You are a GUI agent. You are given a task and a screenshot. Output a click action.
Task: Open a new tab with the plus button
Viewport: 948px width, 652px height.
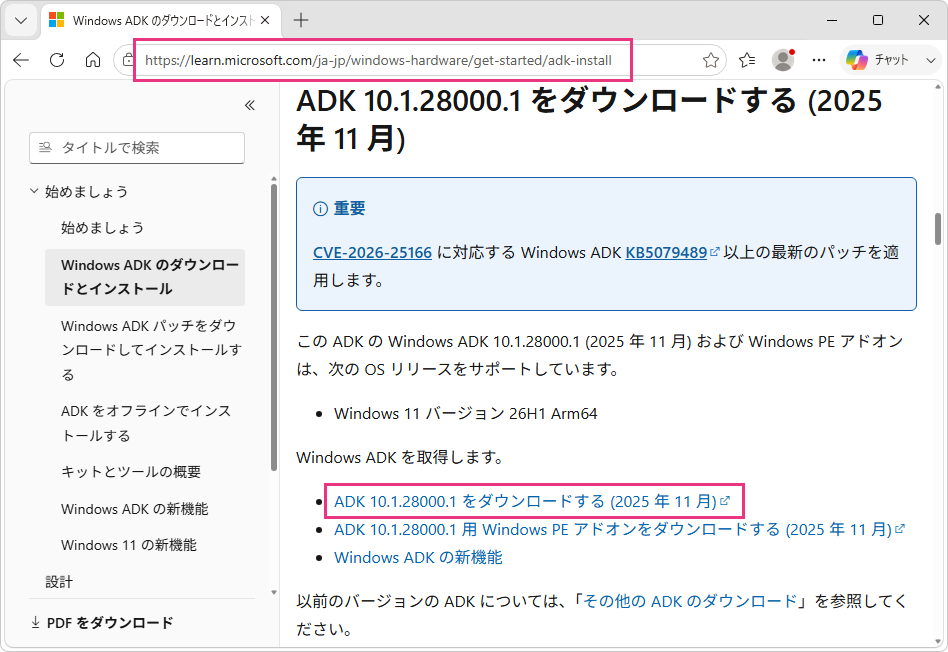point(300,21)
